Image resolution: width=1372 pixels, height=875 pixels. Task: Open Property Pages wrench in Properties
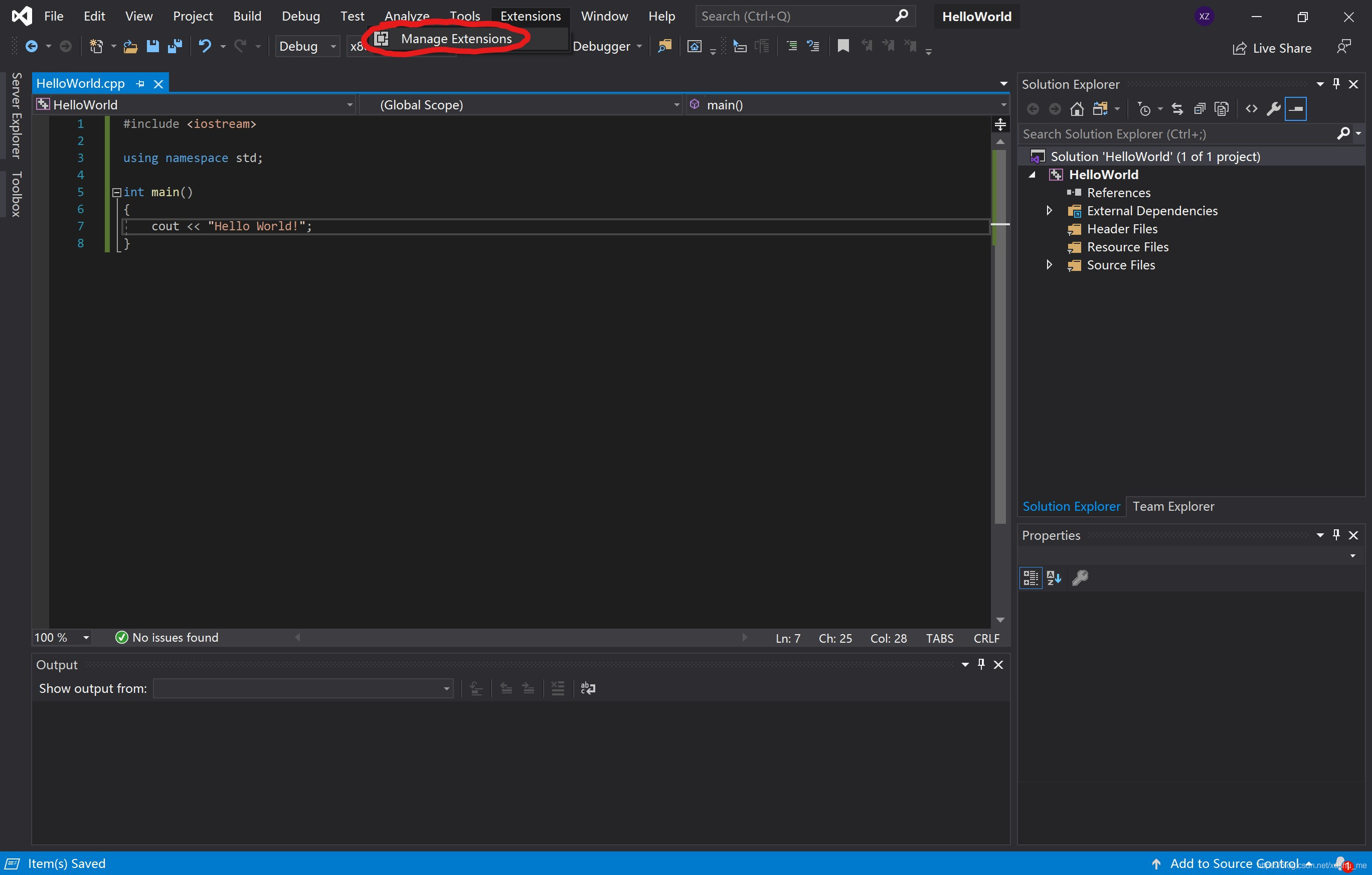1080,578
